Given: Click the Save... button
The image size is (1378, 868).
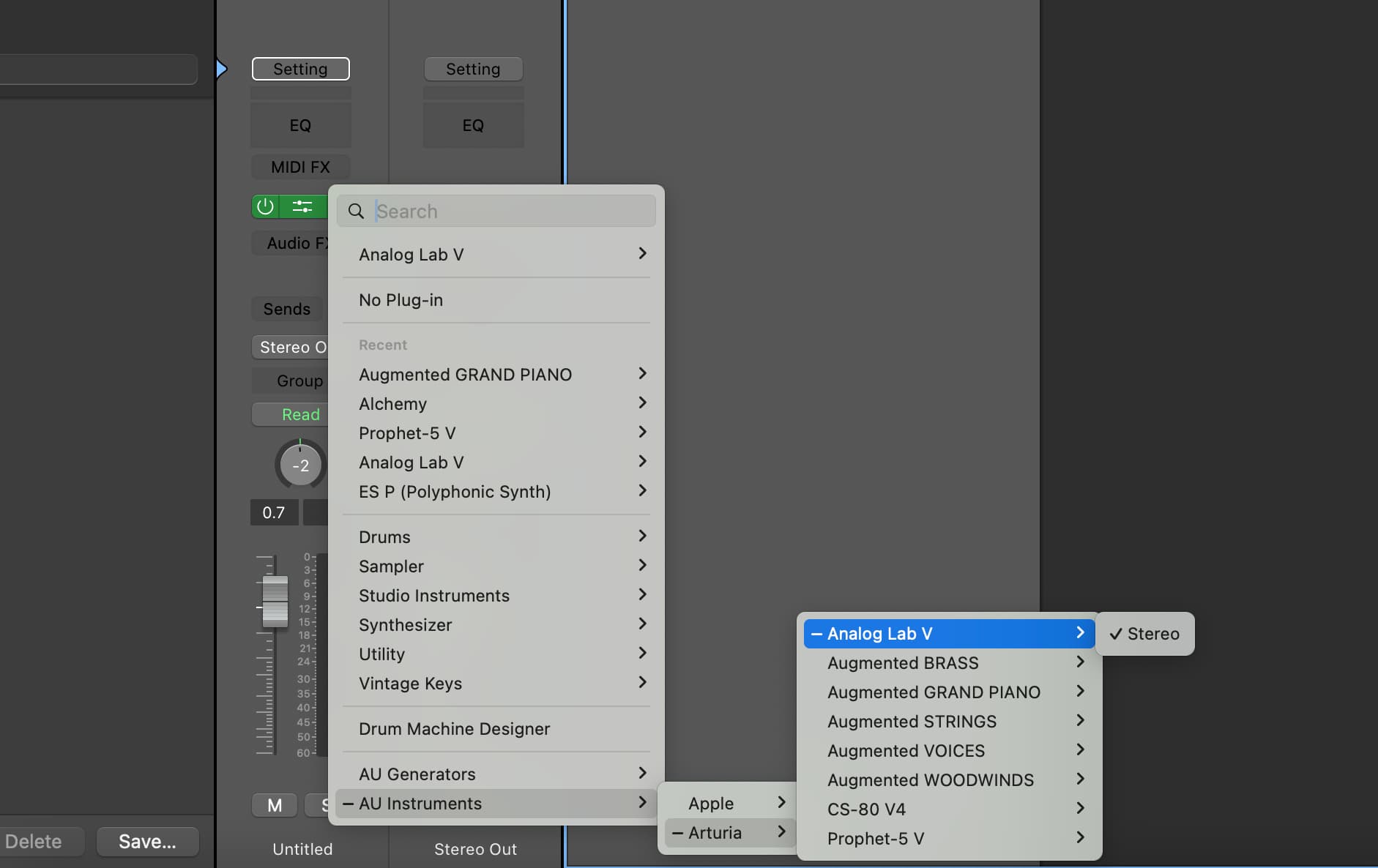Looking at the screenshot, I should click(x=148, y=842).
